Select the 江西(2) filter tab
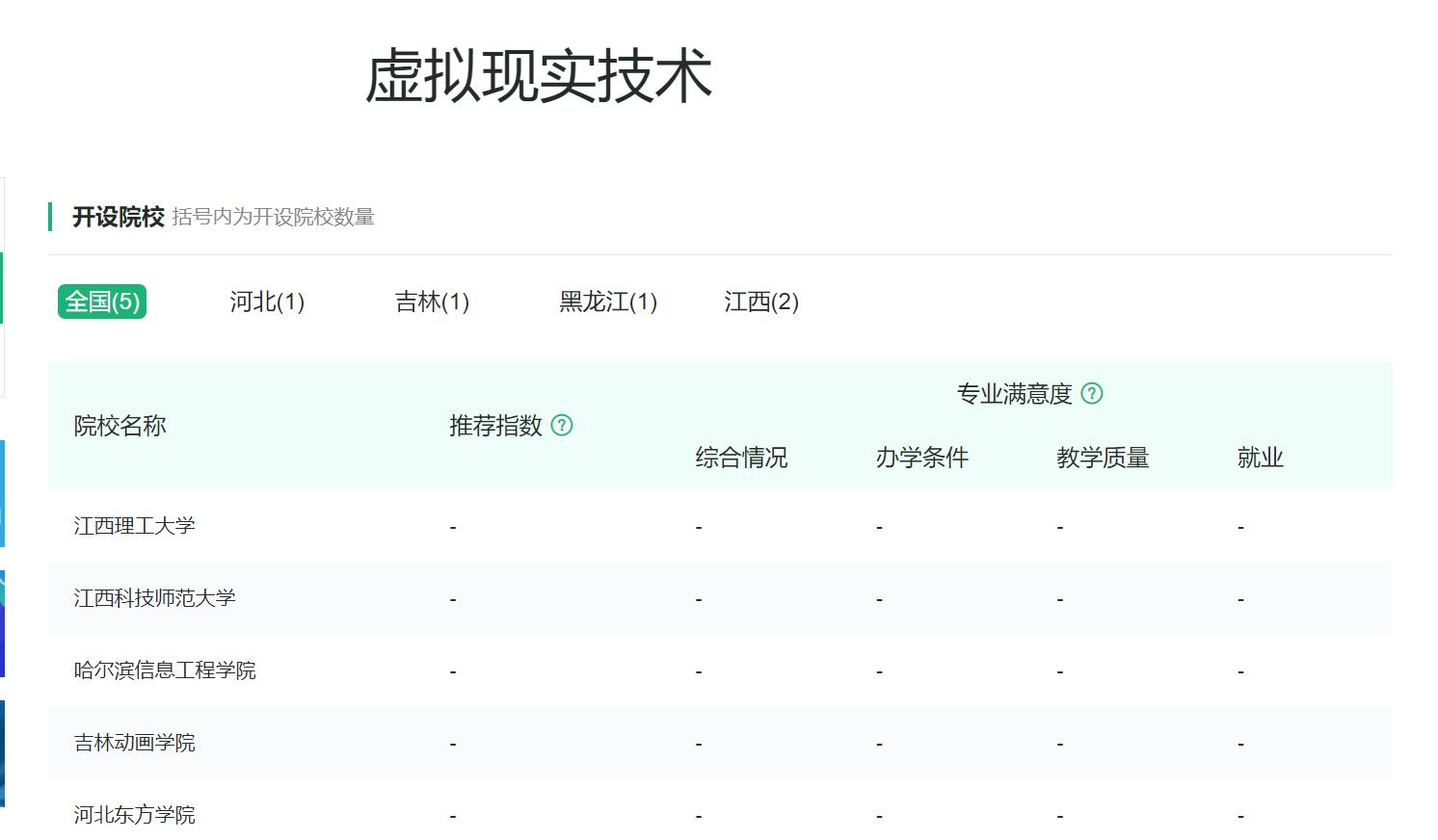 [760, 302]
